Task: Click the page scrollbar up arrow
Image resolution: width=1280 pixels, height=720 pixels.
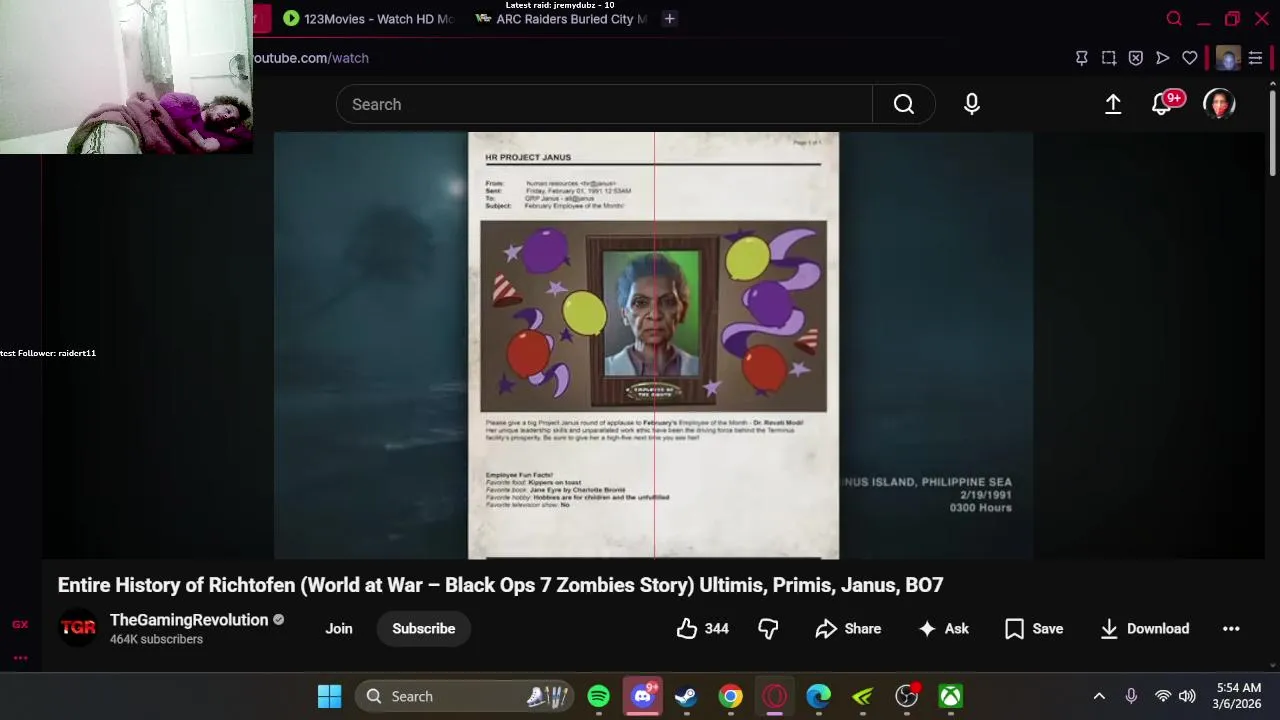Action: pos(1272,84)
